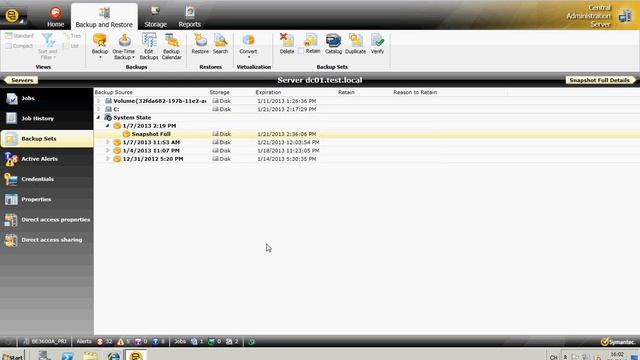640x360 pixels.
Task: Click the Backup ribbon icon
Action: [x=100, y=40]
